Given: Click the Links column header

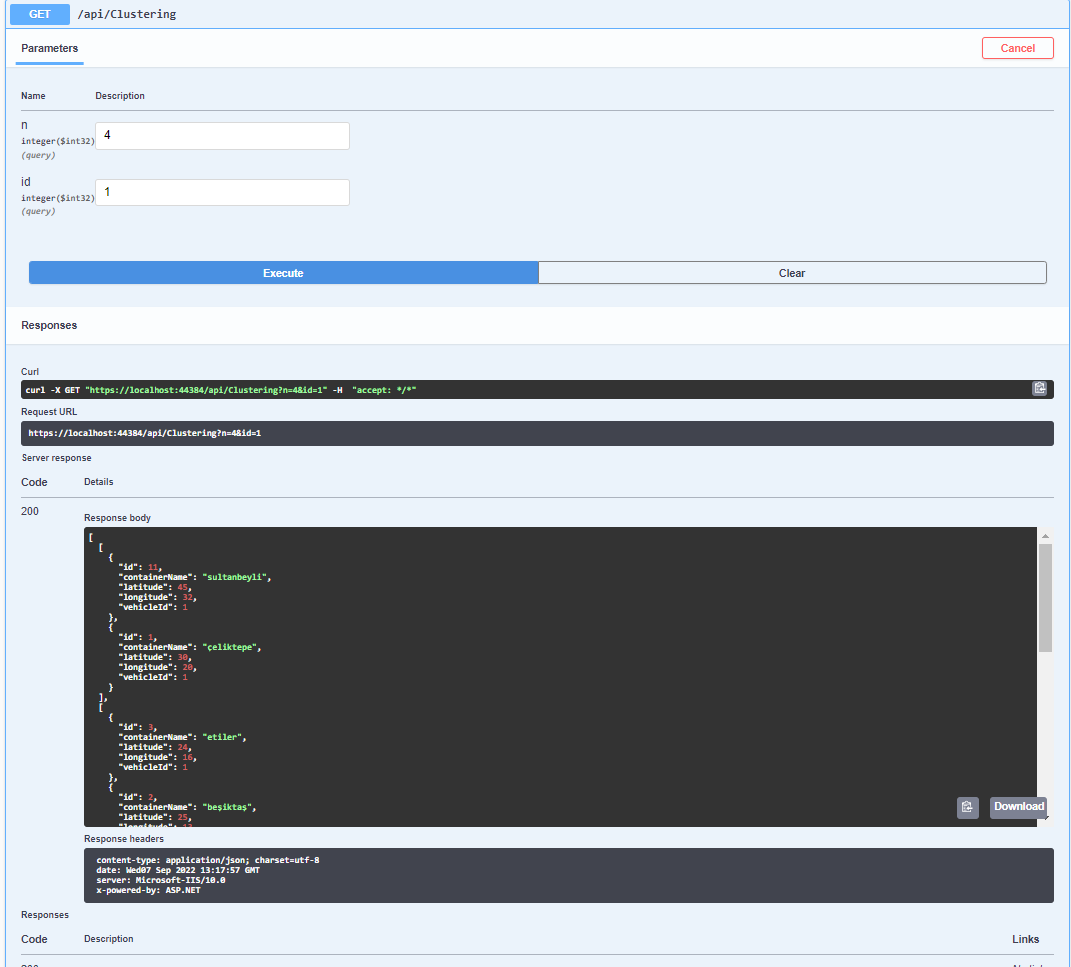Looking at the screenshot, I should (x=1025, y=938).
